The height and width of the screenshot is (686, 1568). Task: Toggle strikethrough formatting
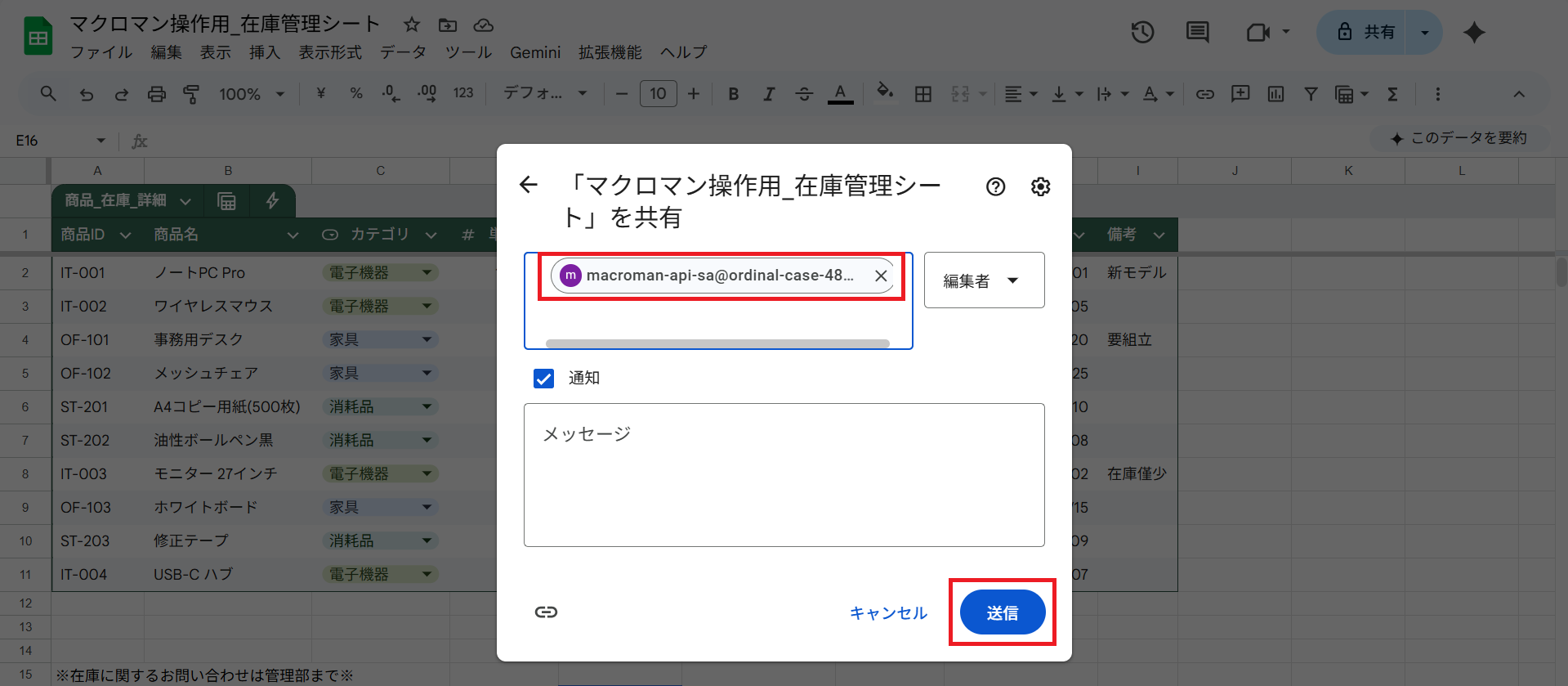[x=804, y=94]
